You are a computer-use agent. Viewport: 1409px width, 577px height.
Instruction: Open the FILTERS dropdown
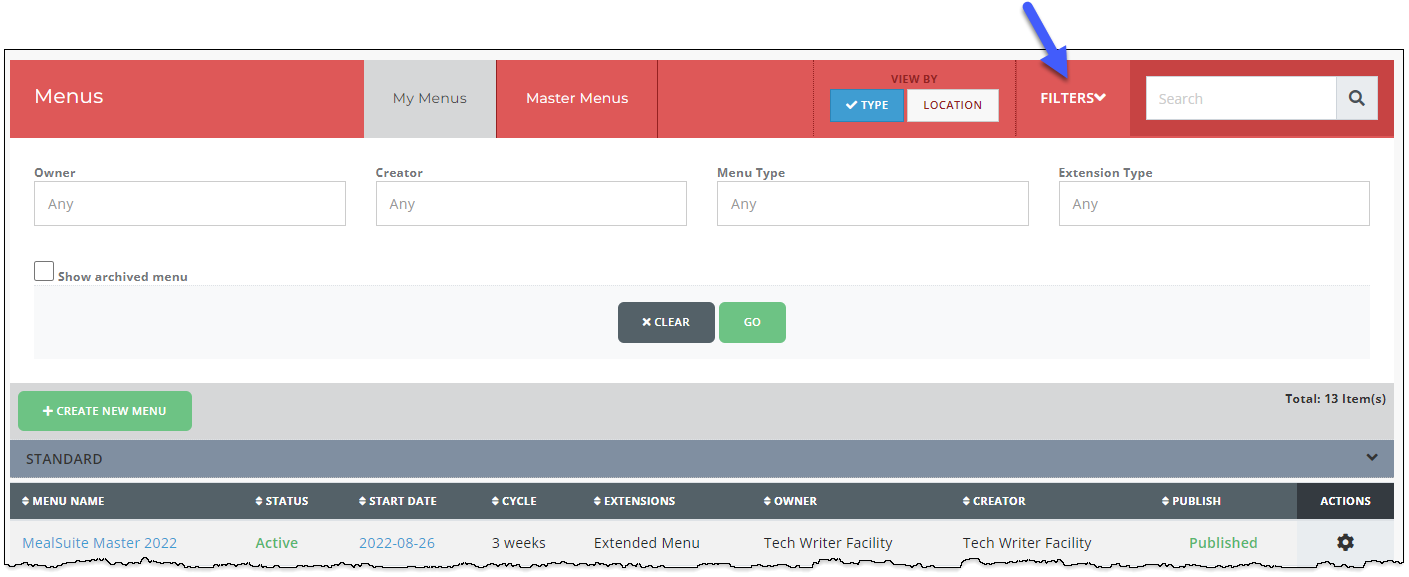[x=1074, y=97]
